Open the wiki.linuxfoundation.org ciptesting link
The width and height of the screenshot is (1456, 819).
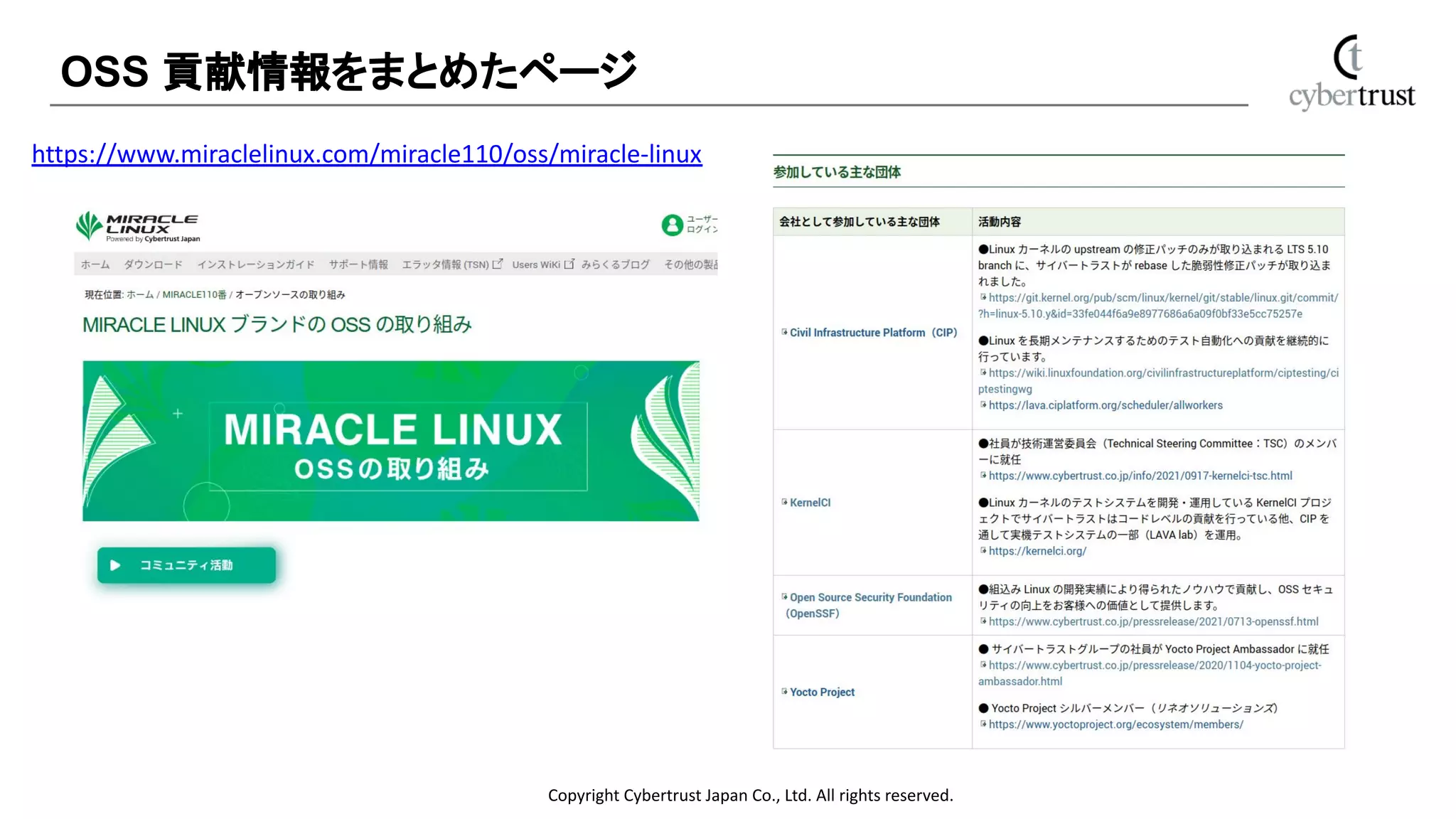coord(1158,381)
